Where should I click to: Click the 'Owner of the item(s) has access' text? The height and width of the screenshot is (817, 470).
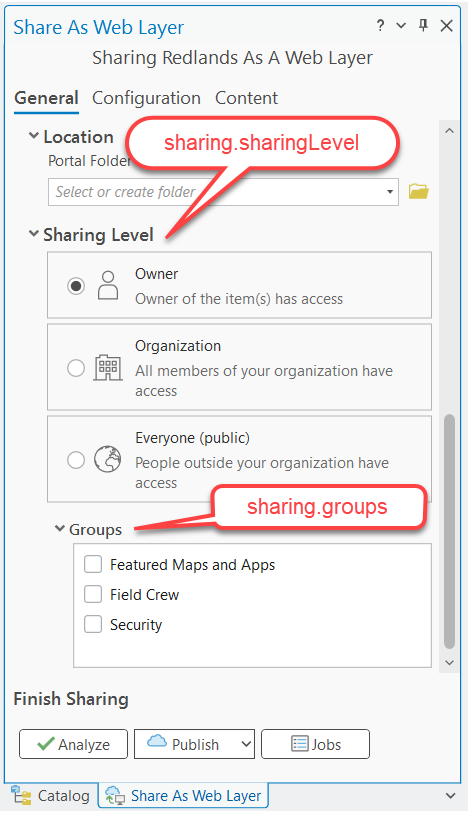click(239, 299)
